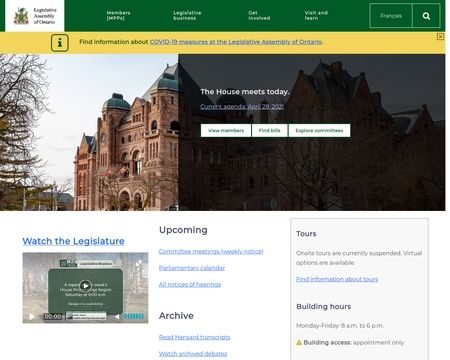Open Watch archived debates link
This screenshot has width=450, height=360.
click(193, 354)
